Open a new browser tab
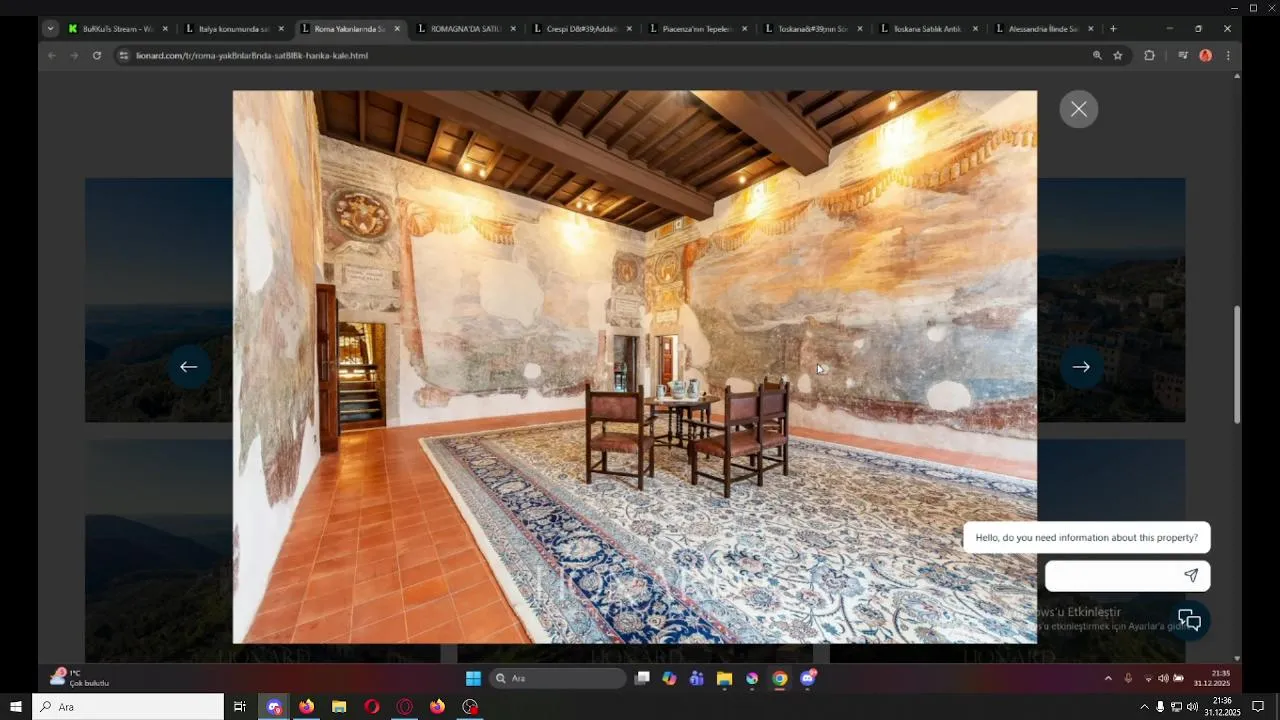 coord(1113,29)
